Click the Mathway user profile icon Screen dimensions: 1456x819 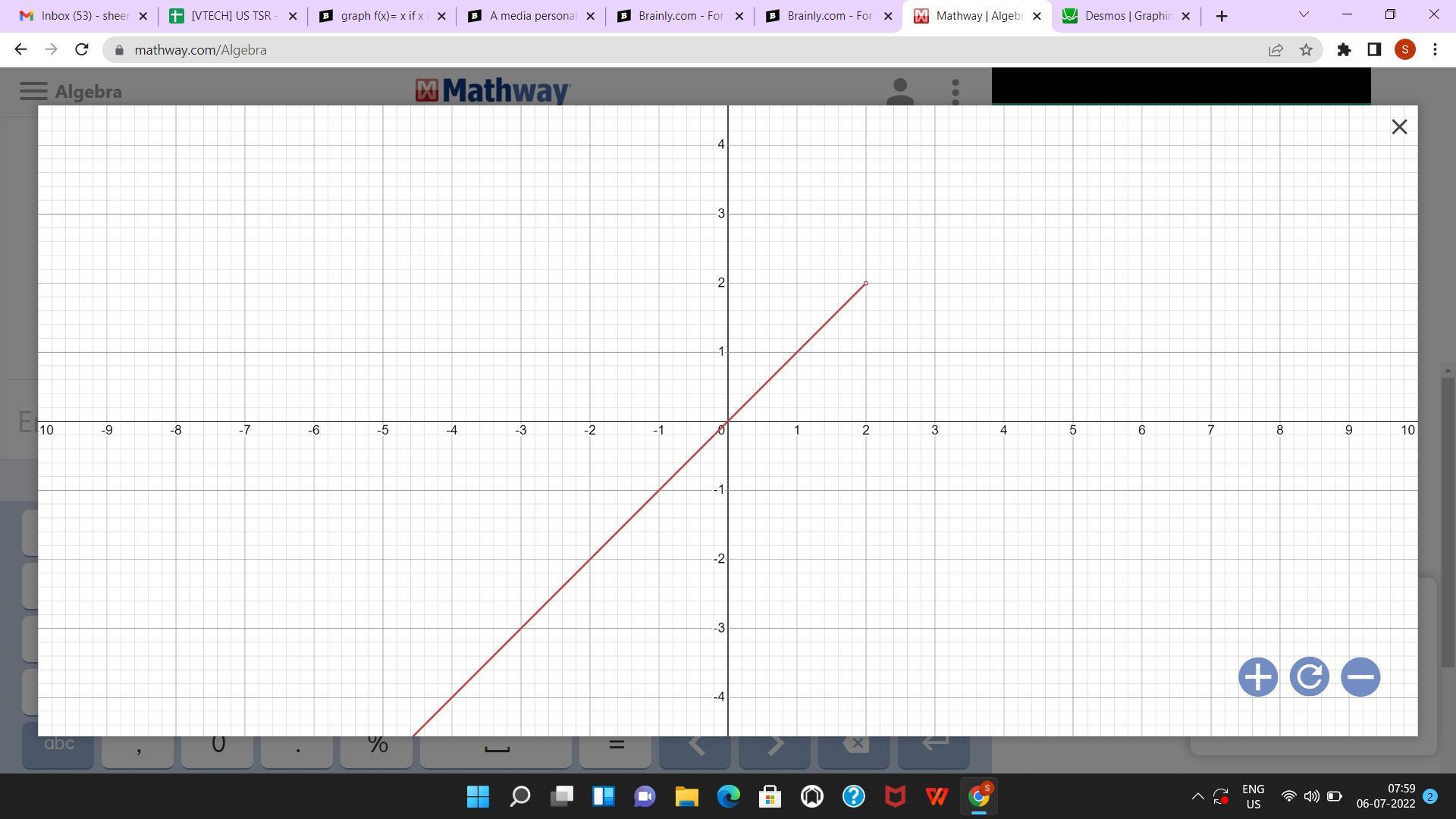coord(900,92)
